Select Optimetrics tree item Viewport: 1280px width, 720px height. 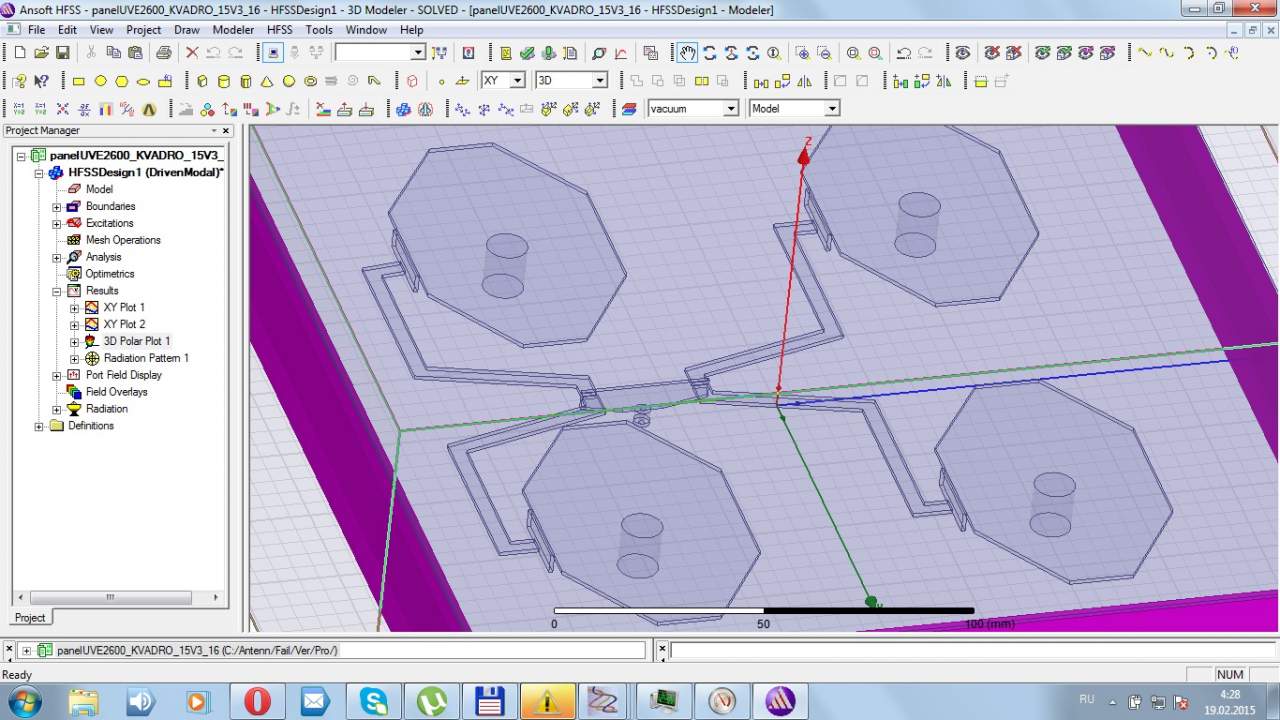(110, 274)
